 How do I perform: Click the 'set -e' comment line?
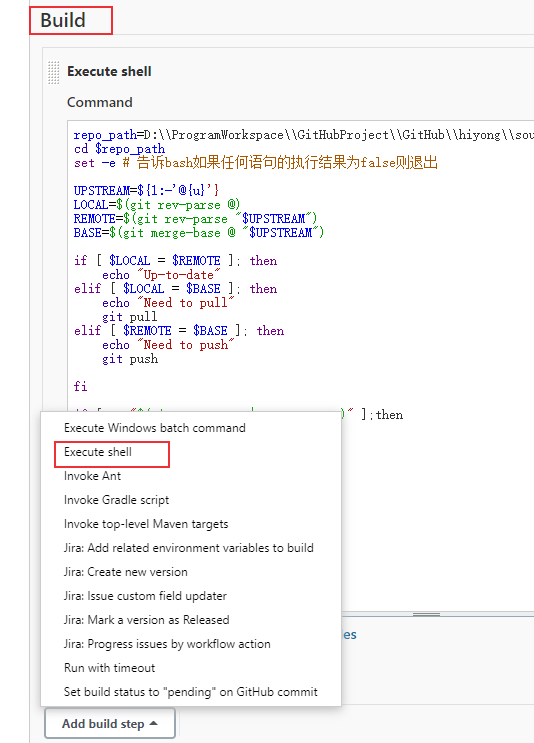255,163
